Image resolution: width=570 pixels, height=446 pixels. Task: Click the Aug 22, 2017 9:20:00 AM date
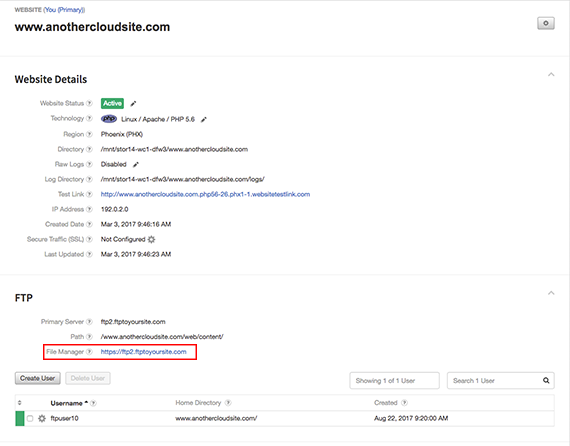click(411, 418)
